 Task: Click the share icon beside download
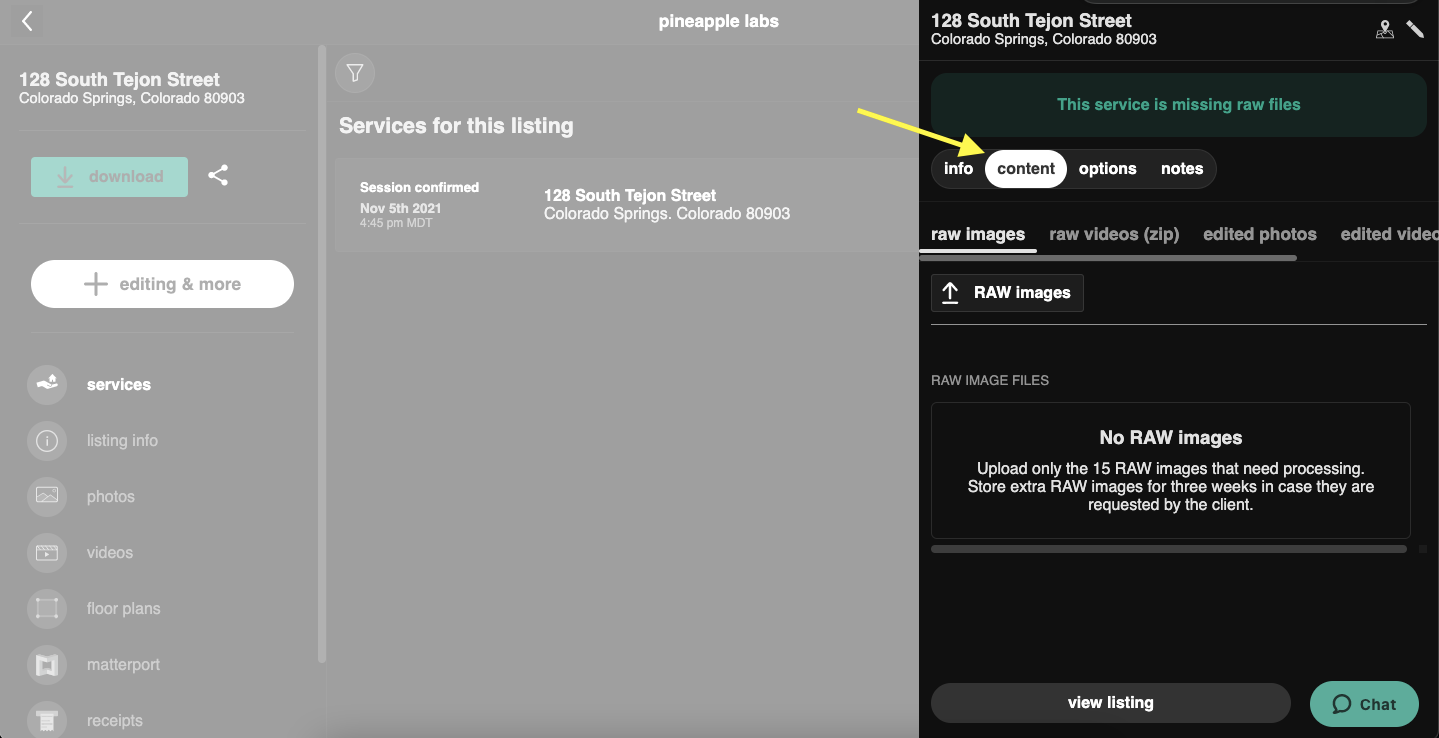[218, 176]
